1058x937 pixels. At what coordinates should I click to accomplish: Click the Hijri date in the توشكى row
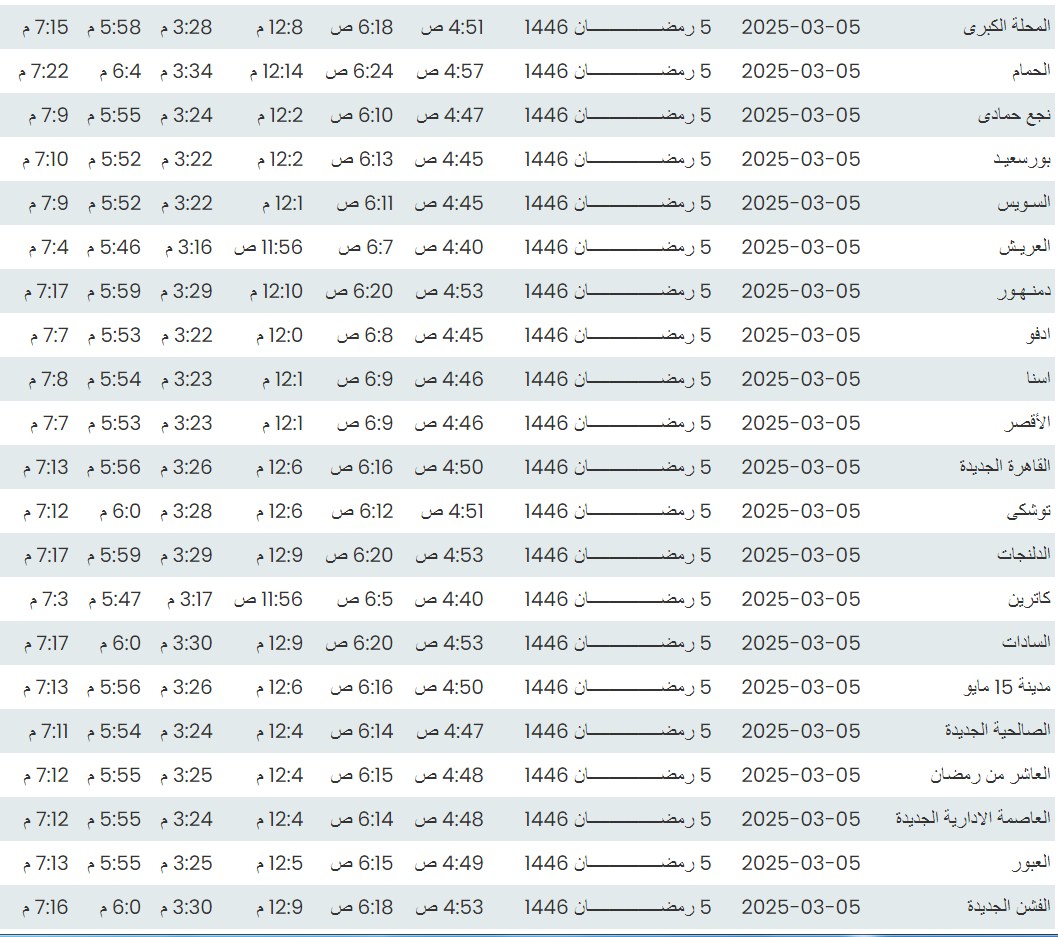tap(617, 512)
